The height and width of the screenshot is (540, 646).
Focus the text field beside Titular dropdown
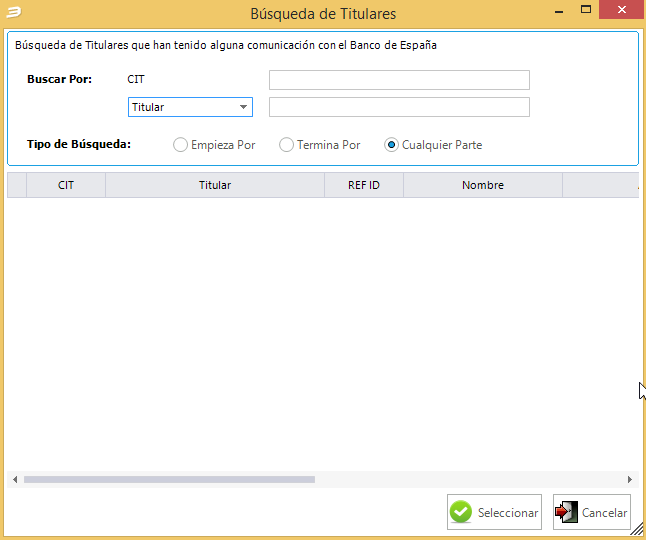[x=399, y=107]
